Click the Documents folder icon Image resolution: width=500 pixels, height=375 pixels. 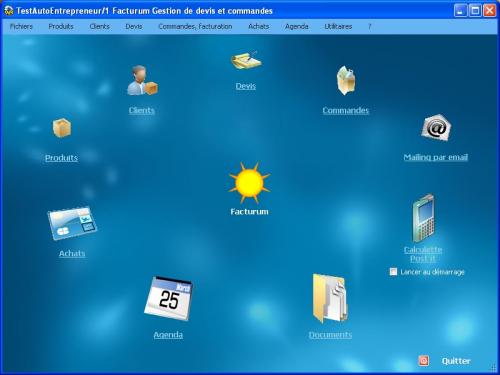pos(330,298)
